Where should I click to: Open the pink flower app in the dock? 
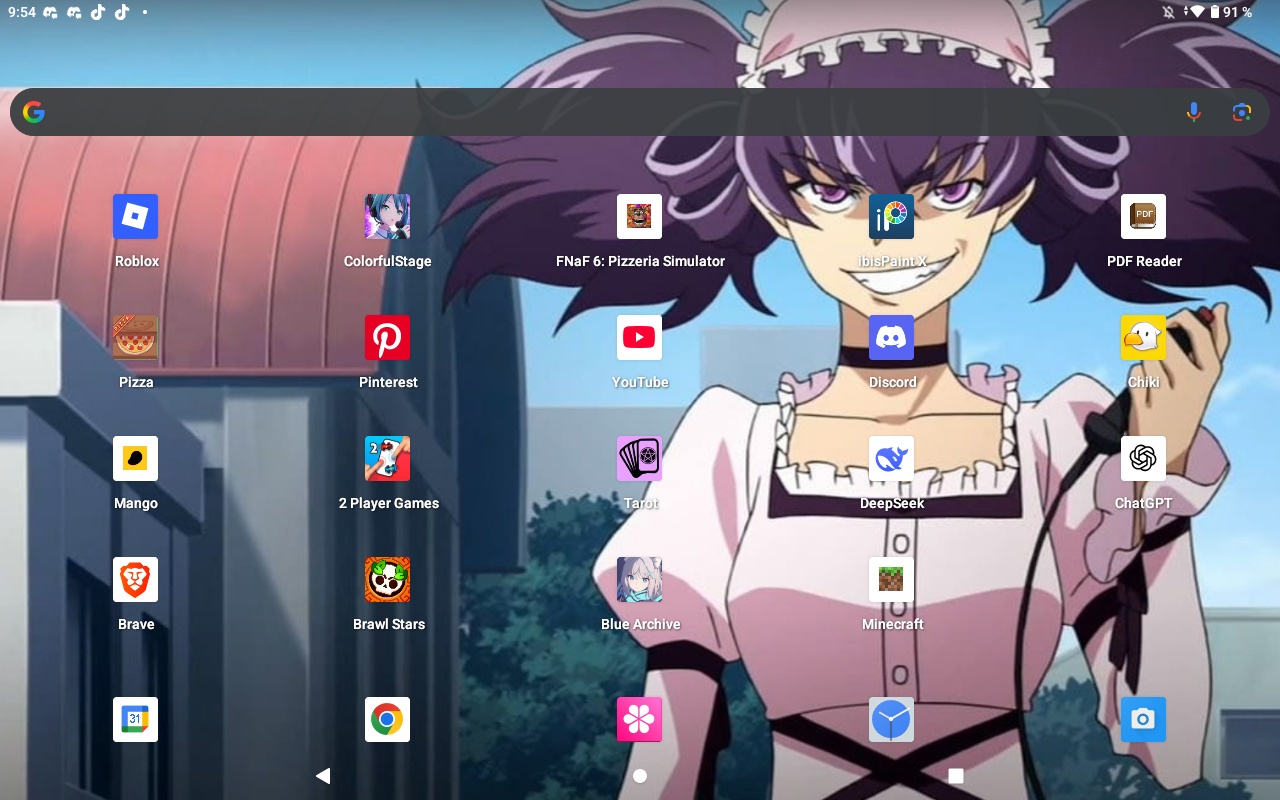(639, 720)
